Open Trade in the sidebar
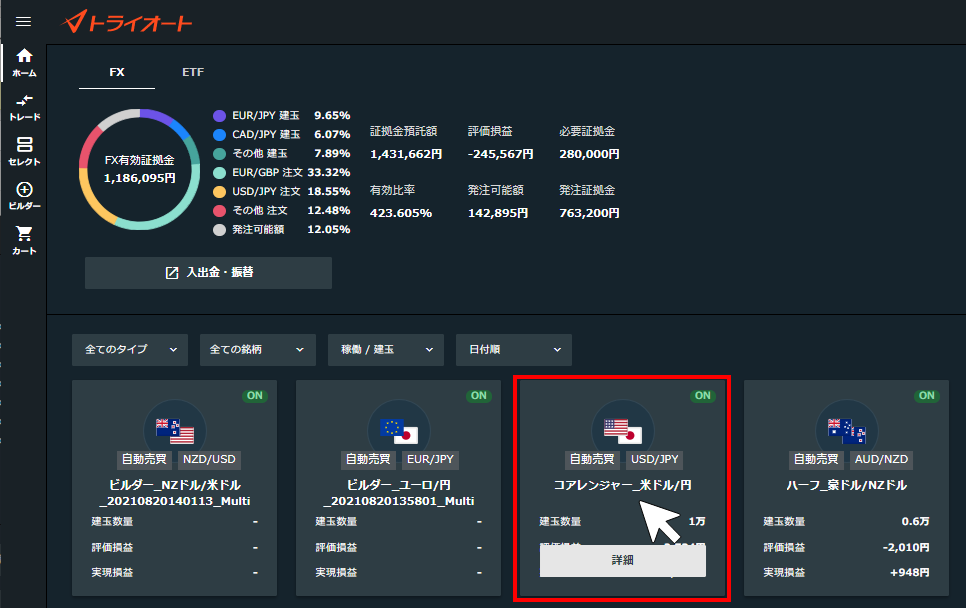Image resolution: width=966 pixels, height=608 pixels. [24, 107]
